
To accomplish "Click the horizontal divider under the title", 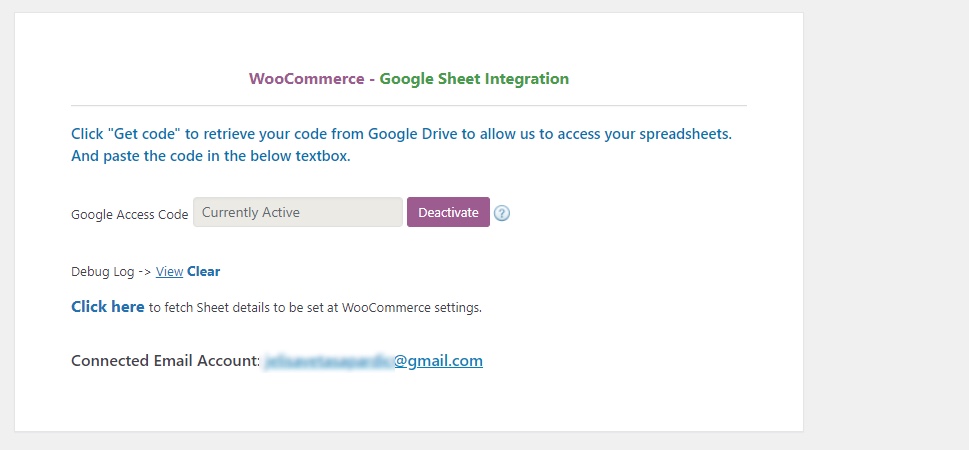I will (409, 106).
